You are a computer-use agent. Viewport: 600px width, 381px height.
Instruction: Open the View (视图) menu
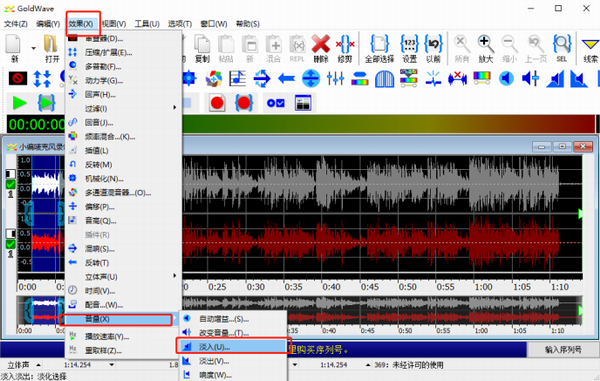[114, 24]
